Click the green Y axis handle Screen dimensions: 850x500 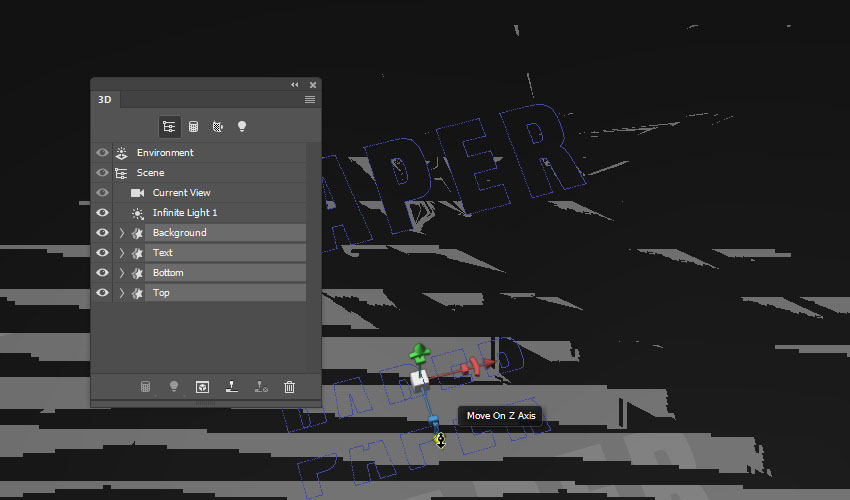tap(420, 351)
